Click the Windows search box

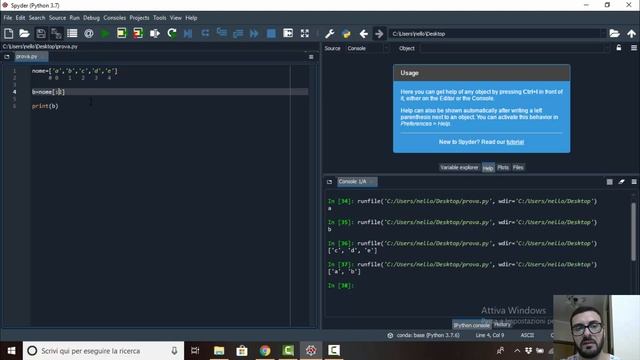coord(103,351)
